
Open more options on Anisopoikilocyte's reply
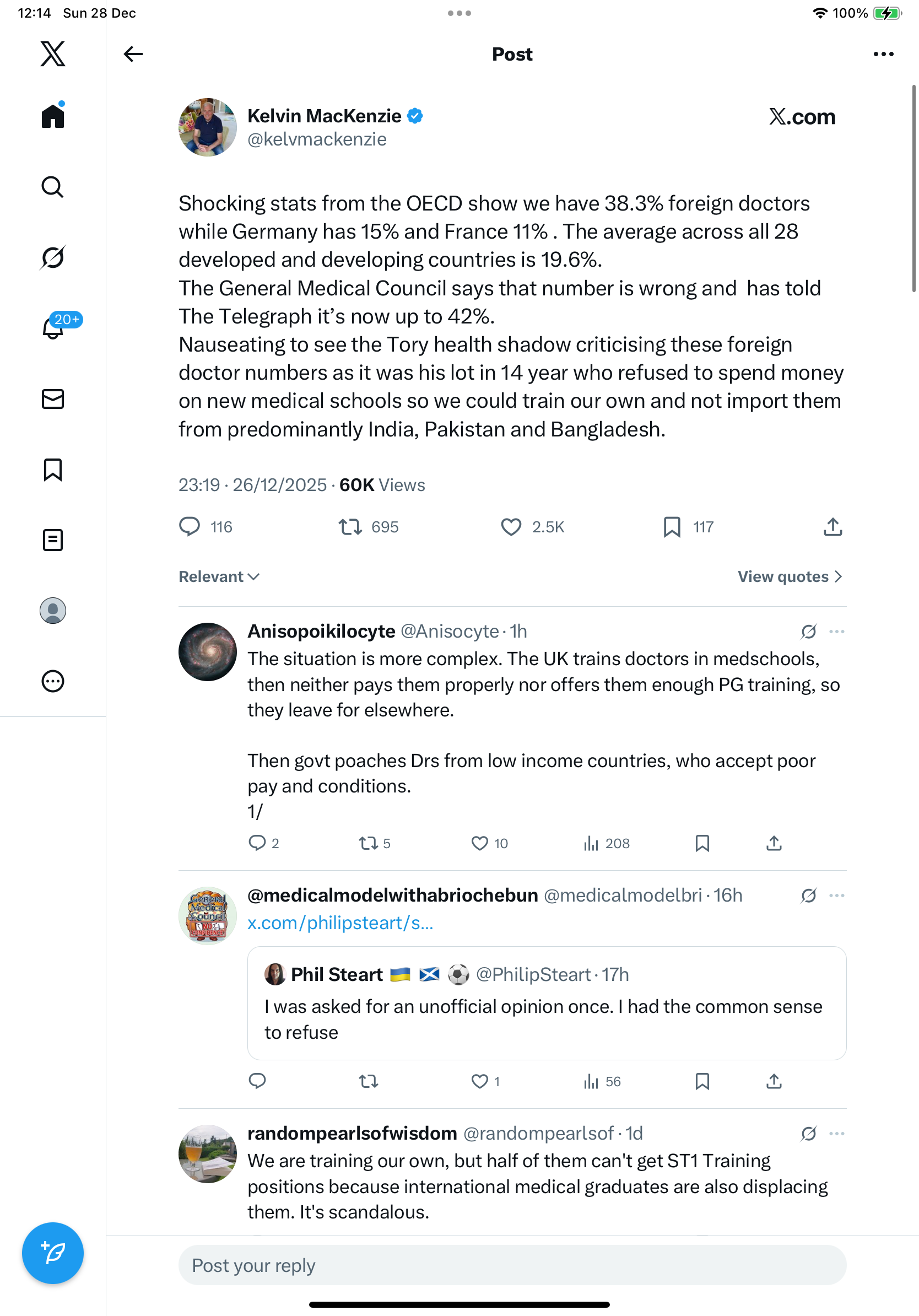pos(836,632)
